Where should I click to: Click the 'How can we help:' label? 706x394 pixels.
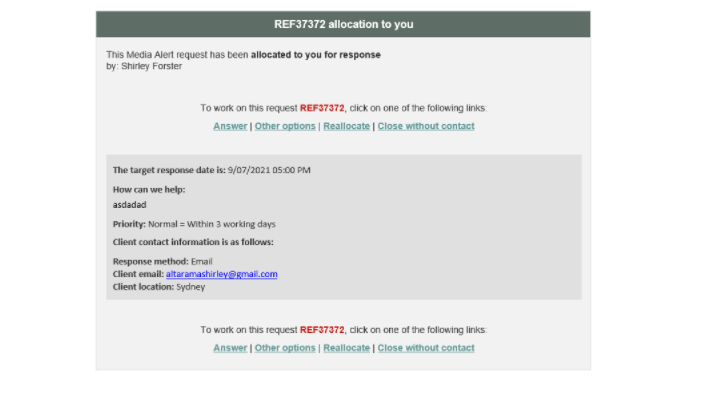point(149,190)
